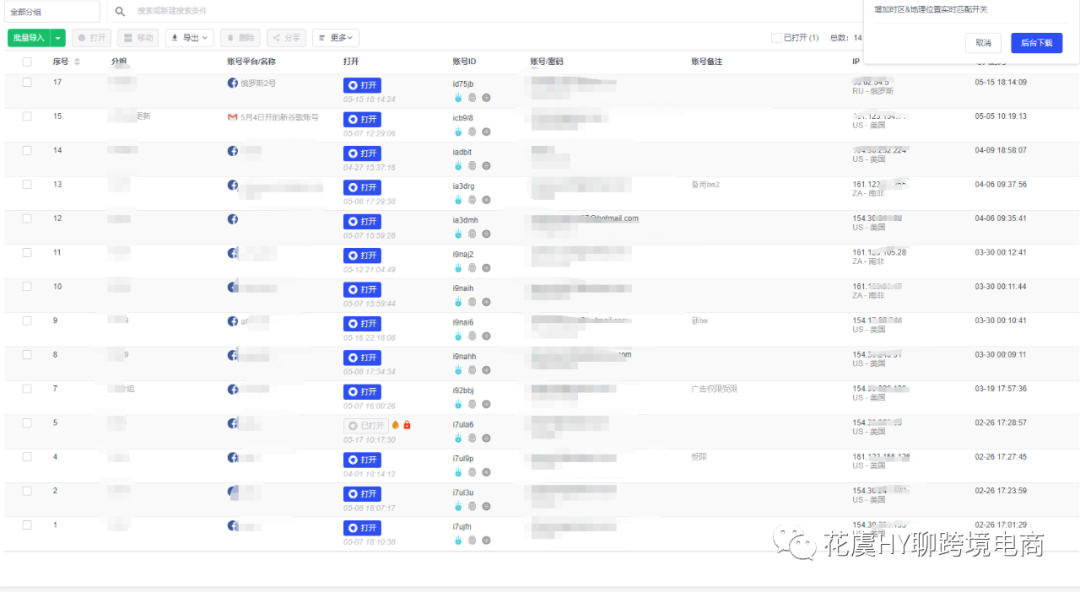Click the note text 备用bm2
Screen dimensions: 1080x592
pyautogui.click(x=705, y=185)
